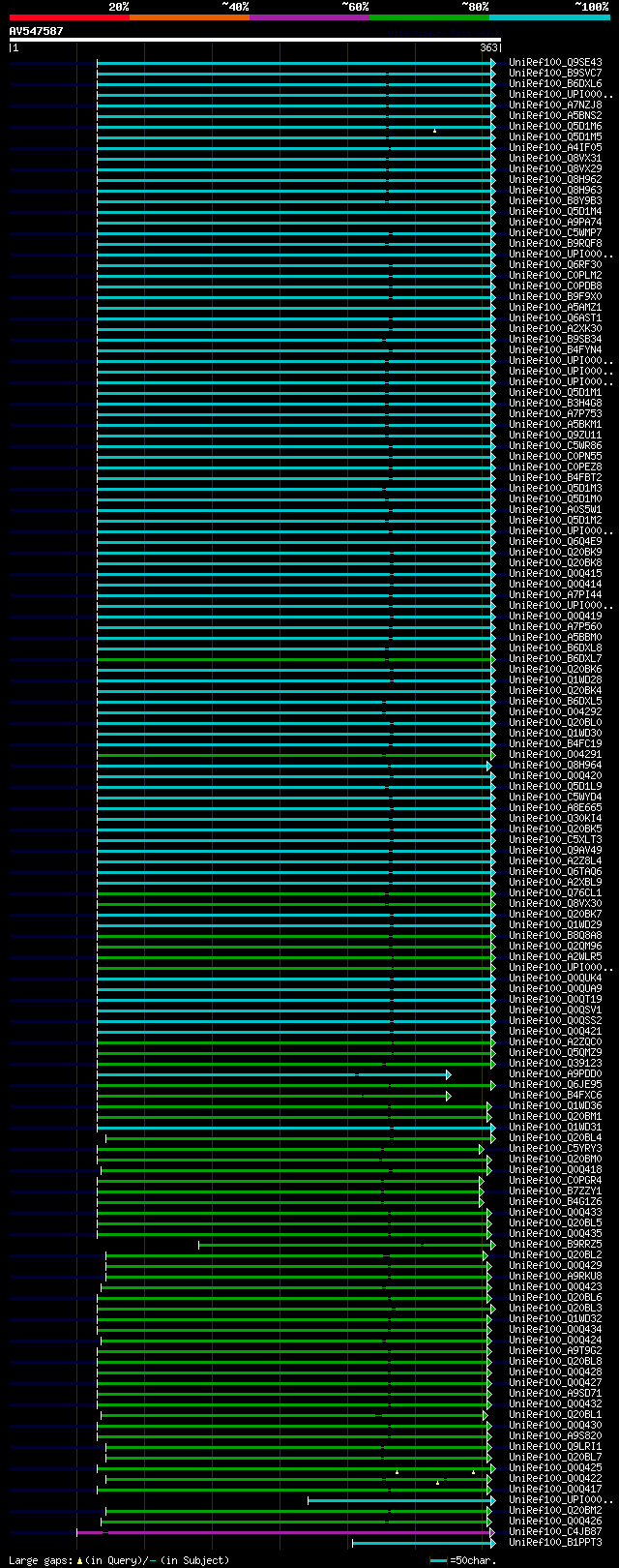Image resolution: width=619 pixels, height=1568 pixels.
Task: Select the UniRef100_A8E665 label
Action: click(x=555, y=808)
